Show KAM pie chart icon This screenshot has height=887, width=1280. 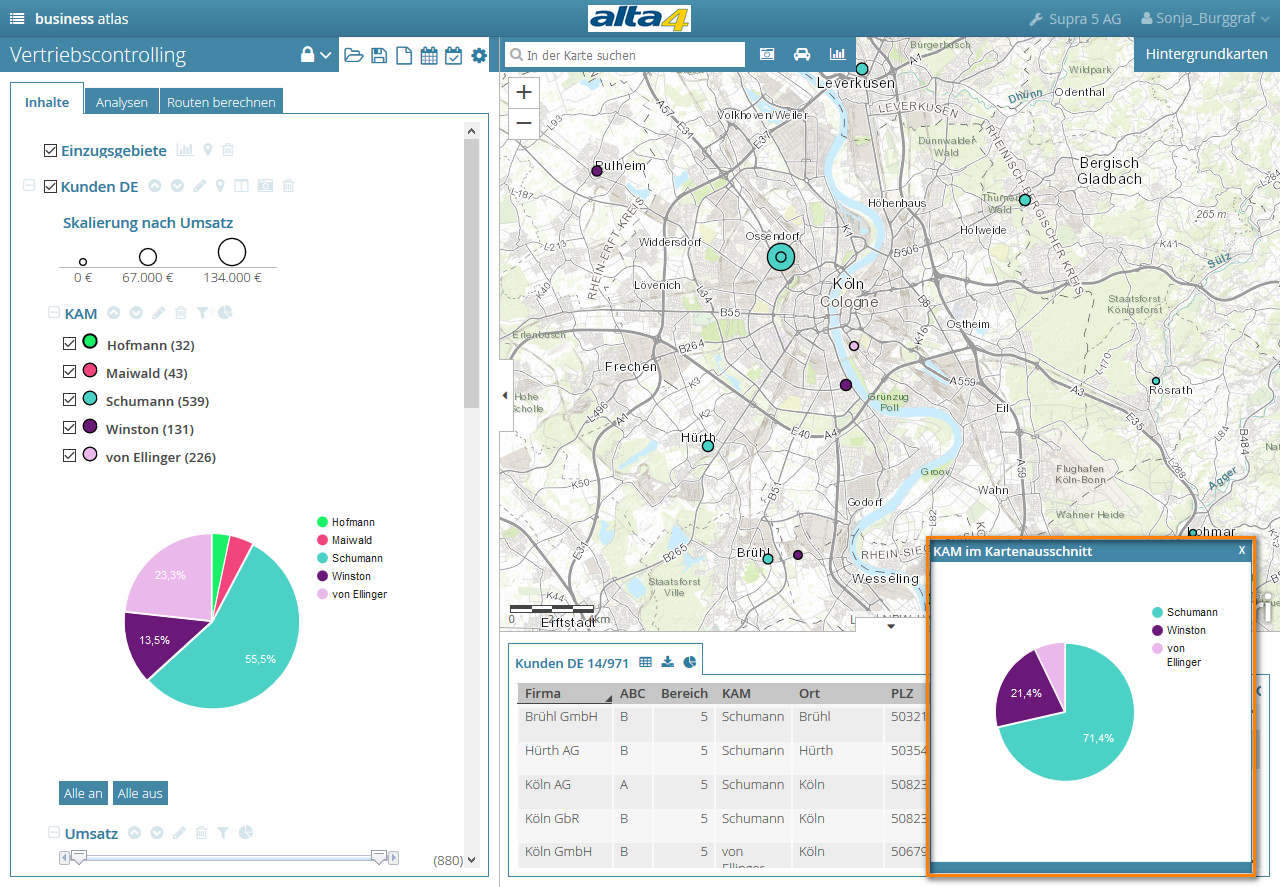[225, 313]
